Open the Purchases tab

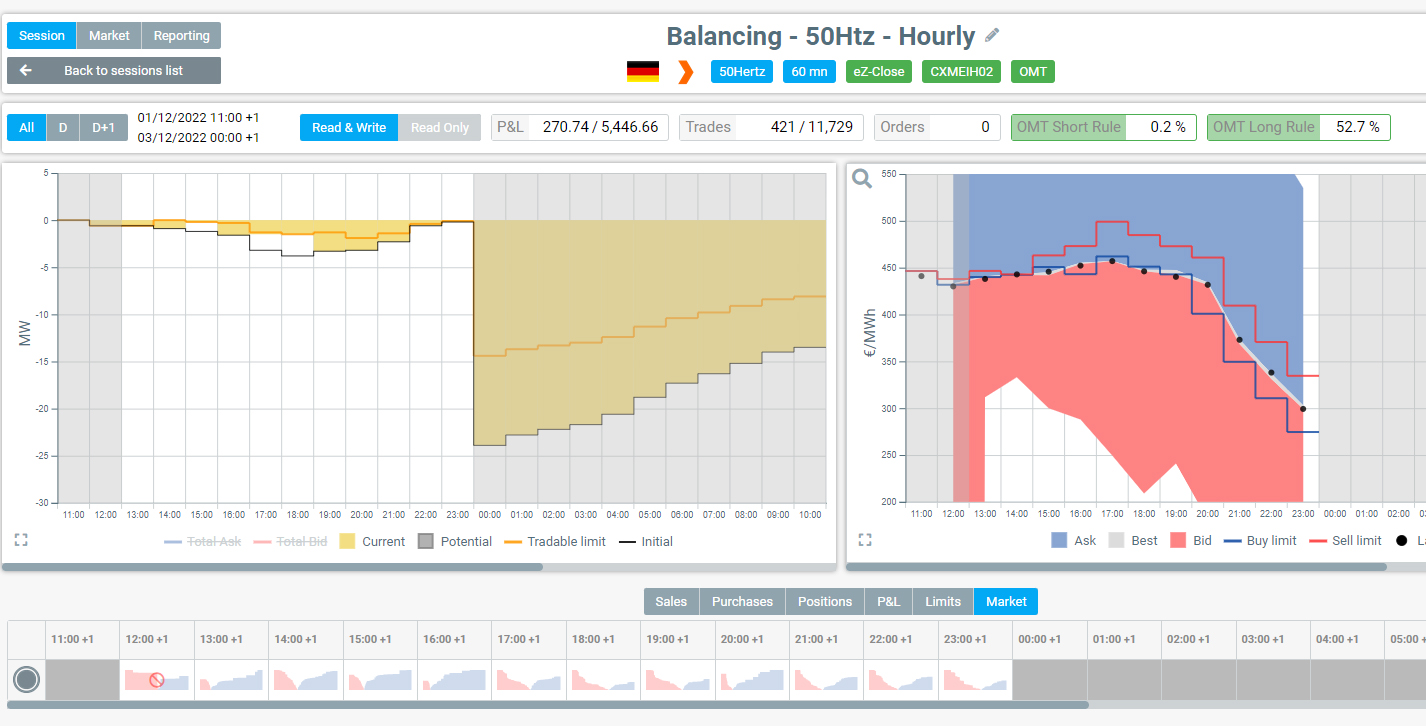[742, 601]
